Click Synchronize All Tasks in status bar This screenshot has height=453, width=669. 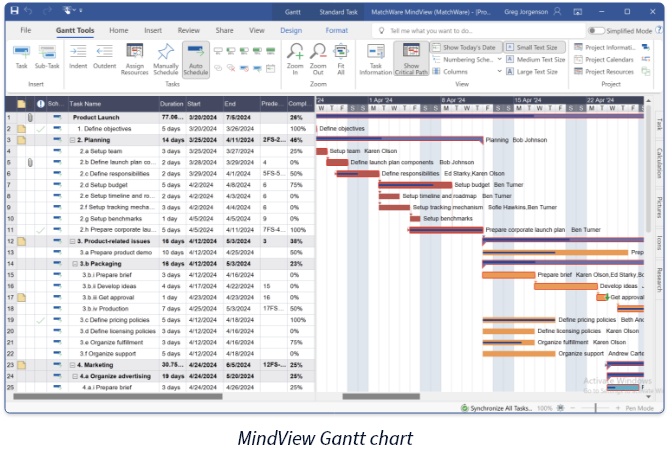[x=496, y=408]
